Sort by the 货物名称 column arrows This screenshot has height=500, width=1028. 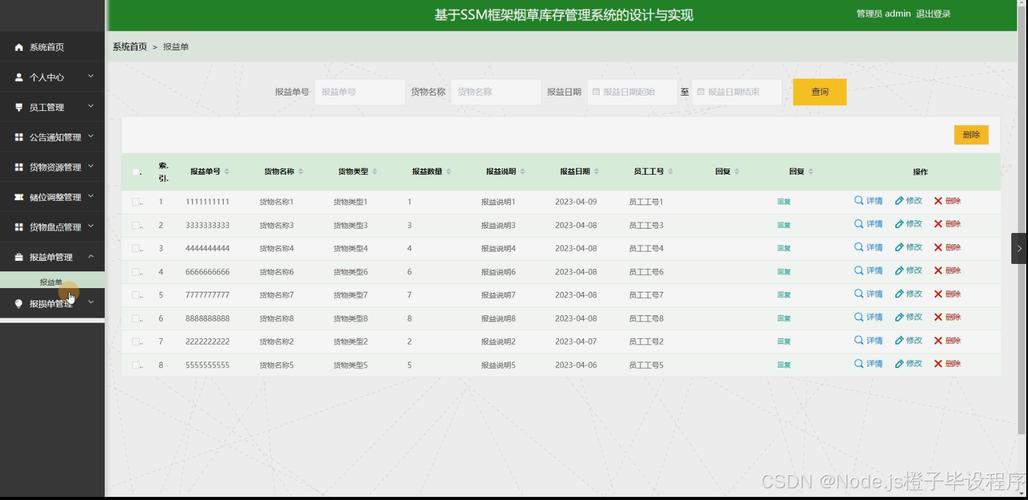[301, 172]
